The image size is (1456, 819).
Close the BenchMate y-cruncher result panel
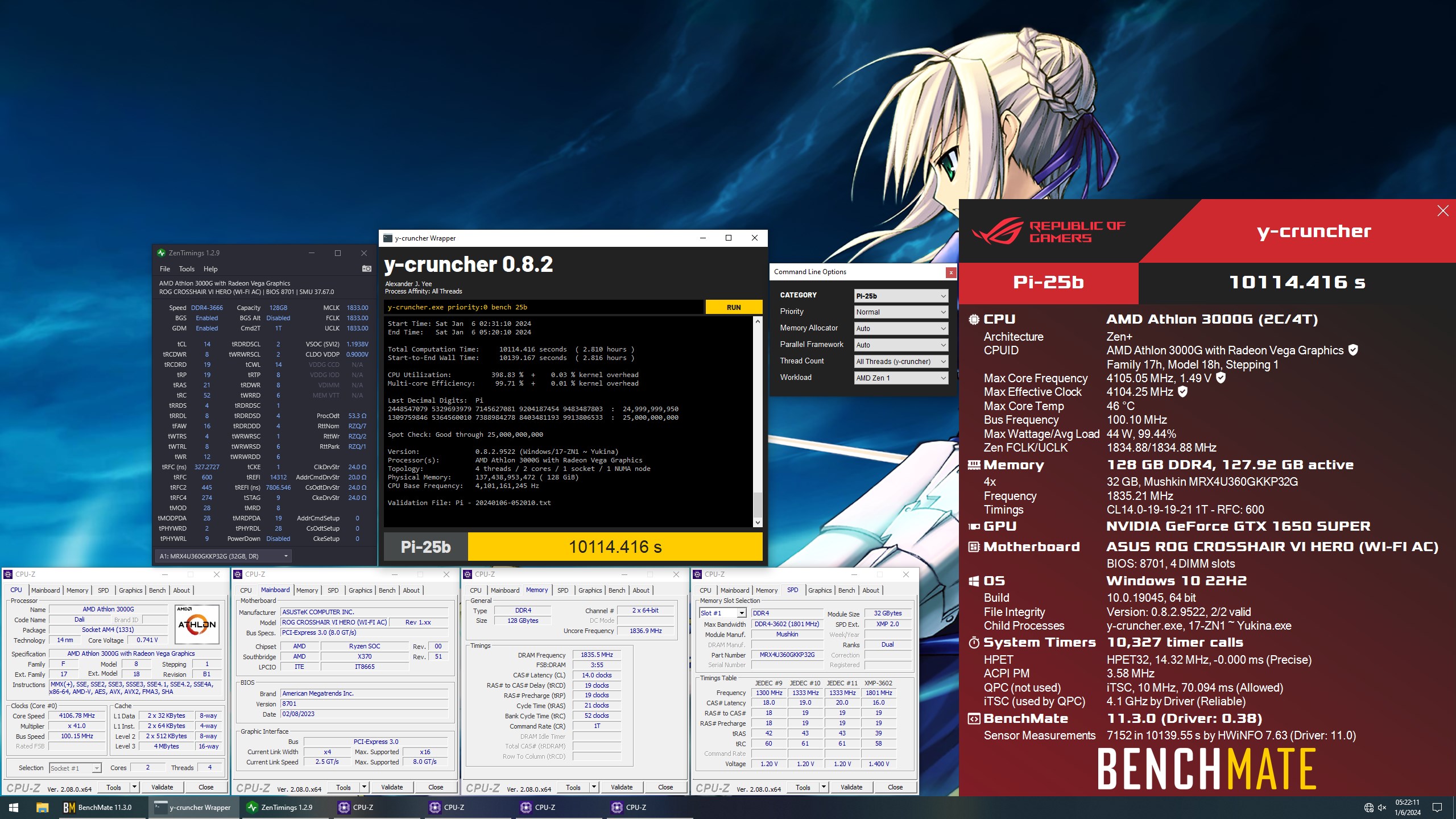click(1443, 211)
